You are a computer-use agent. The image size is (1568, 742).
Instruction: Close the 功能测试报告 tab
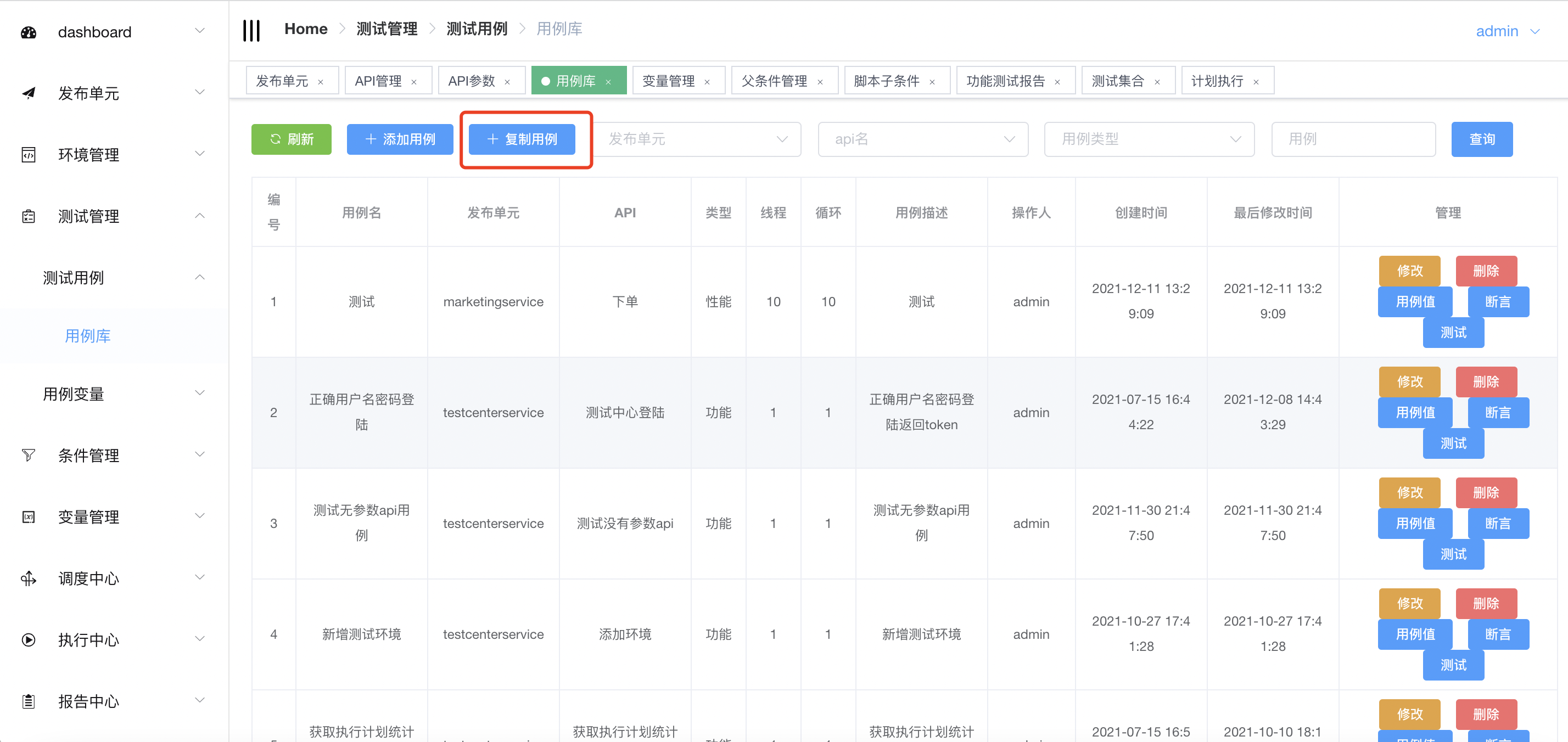click(x=1057, y=82)
